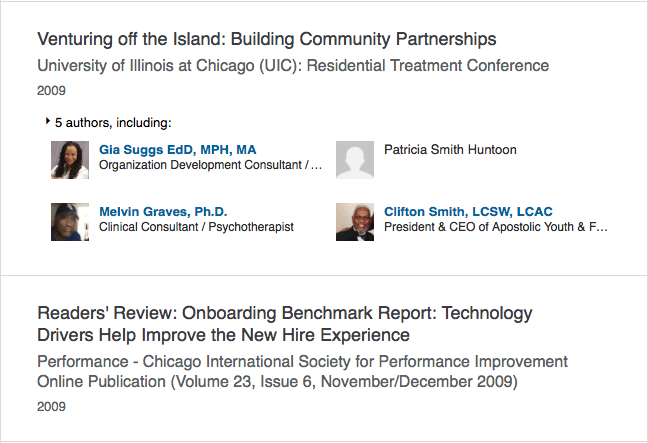648x443 pixels.
Task: Click University of Illinois at Chicago conference subtitle
Action: coord(293,66)
